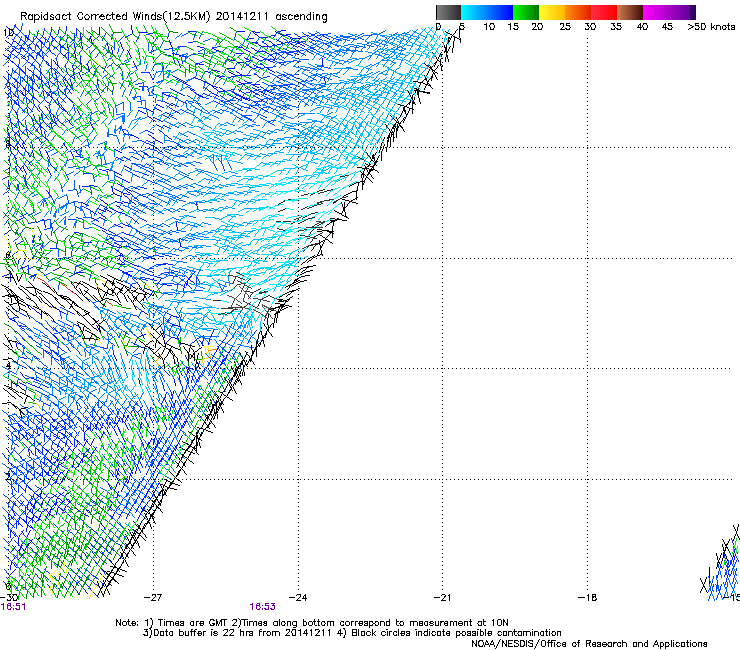Click the cyan 5-10 knots legend segment
This screenshot has height=650, width=740.
[474, 12]
